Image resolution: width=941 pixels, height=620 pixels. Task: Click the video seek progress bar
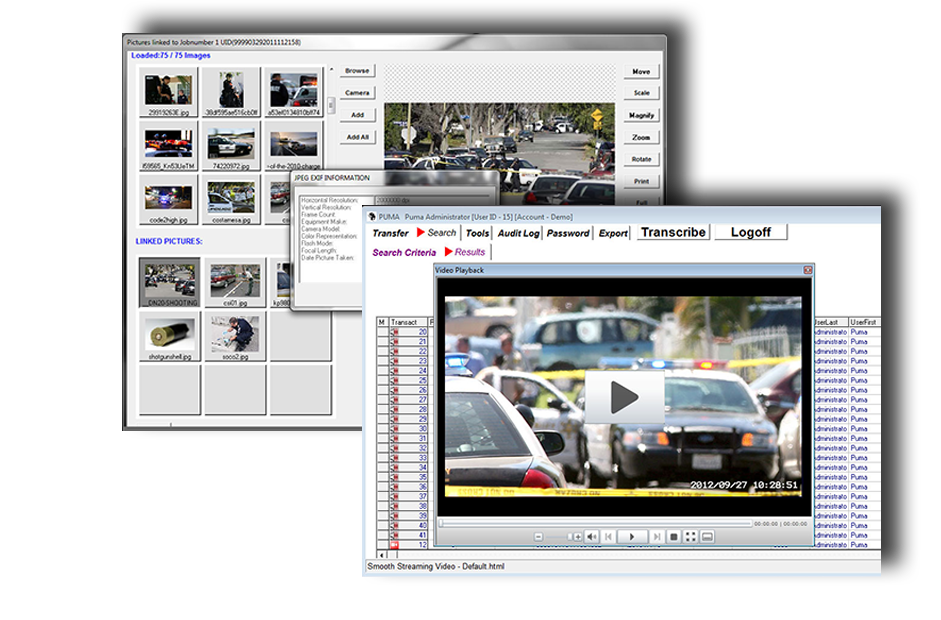click(595, 523)
